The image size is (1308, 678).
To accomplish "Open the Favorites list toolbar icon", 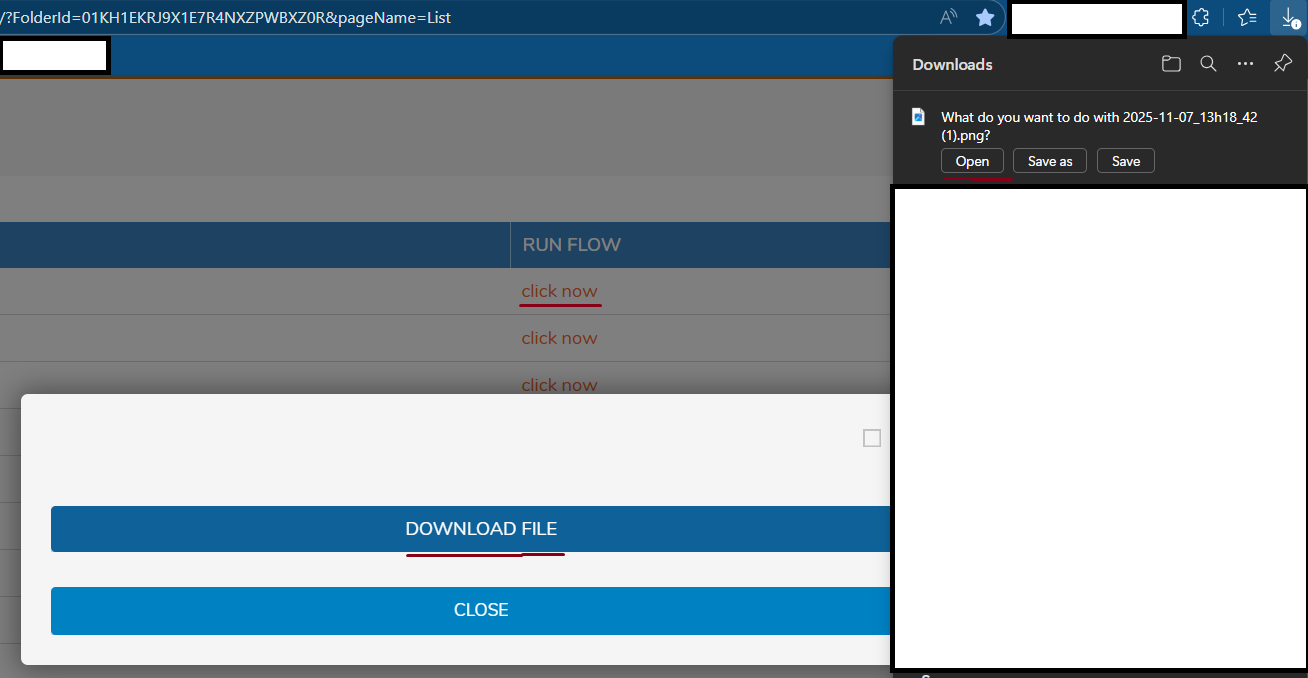I will click(1247, 17).
